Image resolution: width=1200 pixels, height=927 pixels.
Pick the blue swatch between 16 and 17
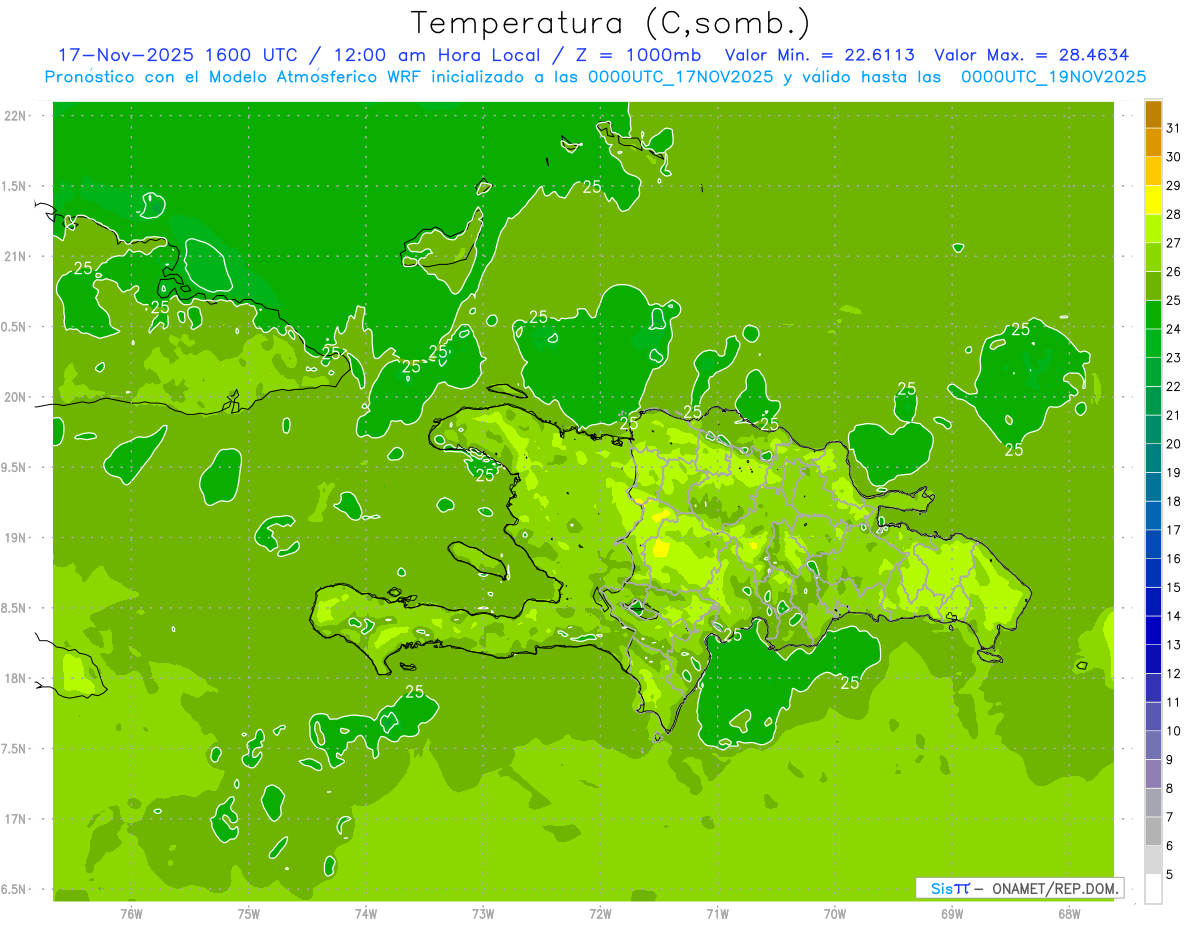coord(1154,544)
